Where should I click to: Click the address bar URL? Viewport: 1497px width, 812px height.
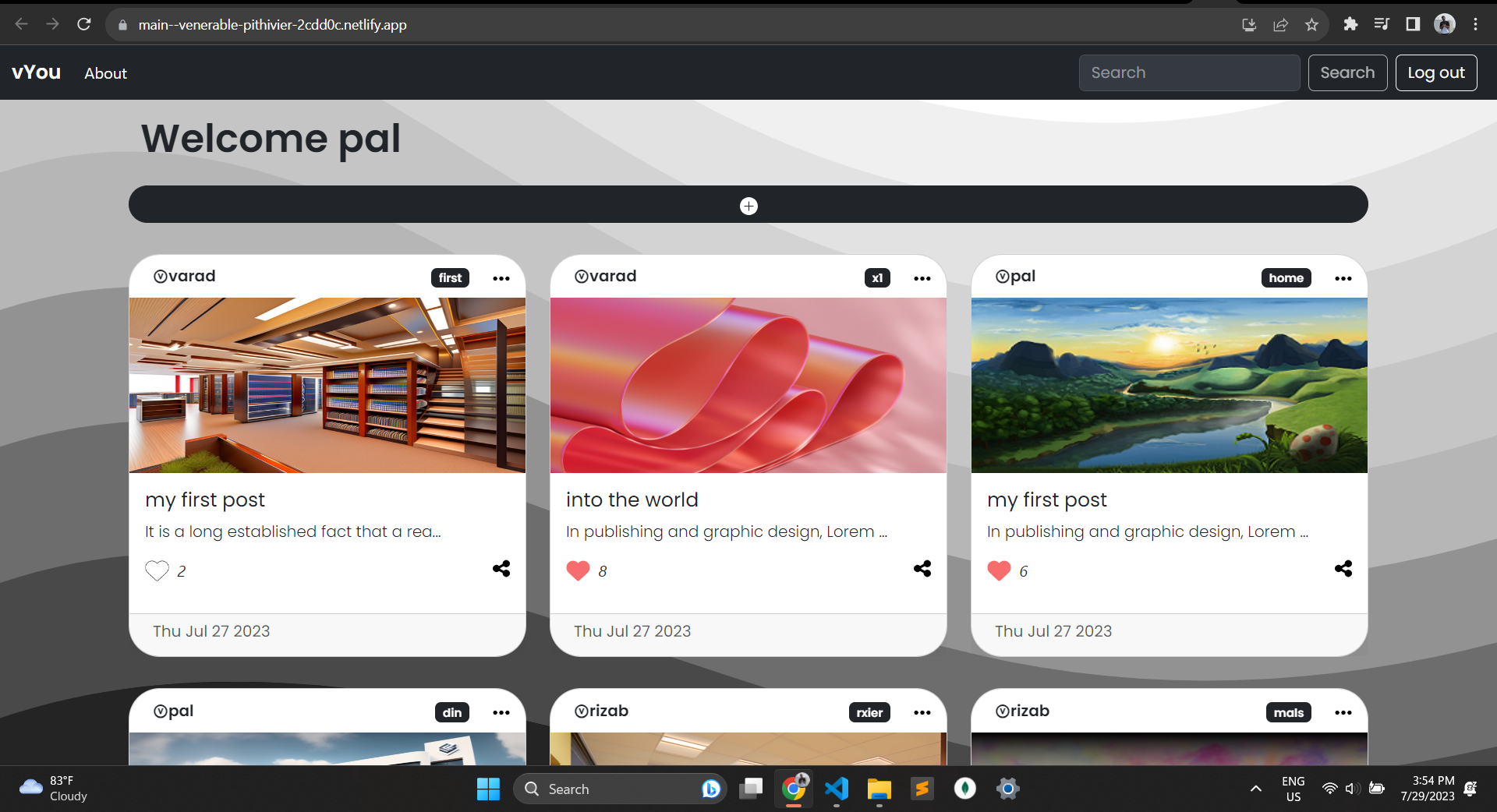pyautogui.click(x=272, y=25)
